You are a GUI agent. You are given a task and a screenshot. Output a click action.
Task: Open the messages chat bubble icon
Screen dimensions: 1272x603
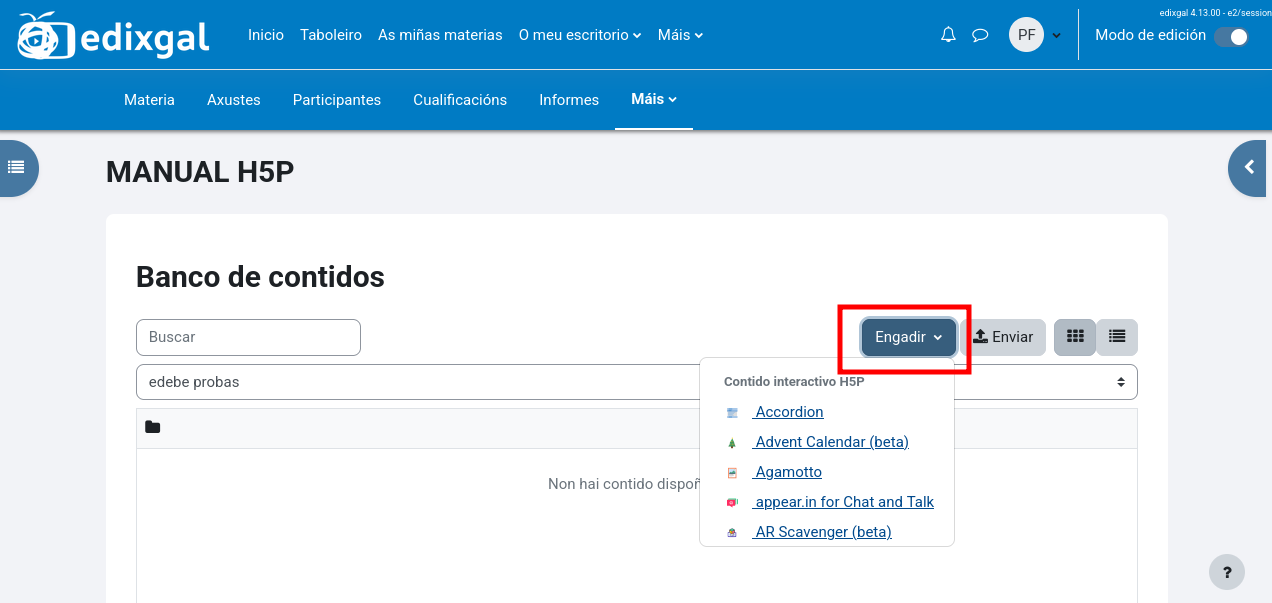pyautogui.click(x=980, y=35)
